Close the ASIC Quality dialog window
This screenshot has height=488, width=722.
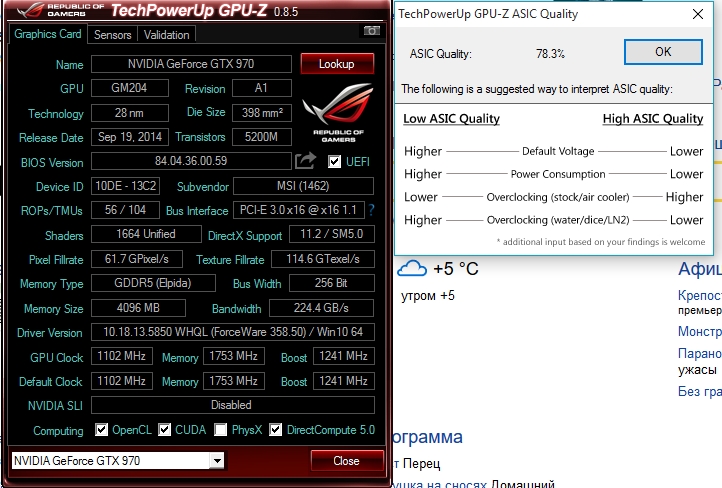tap(698, 14)
